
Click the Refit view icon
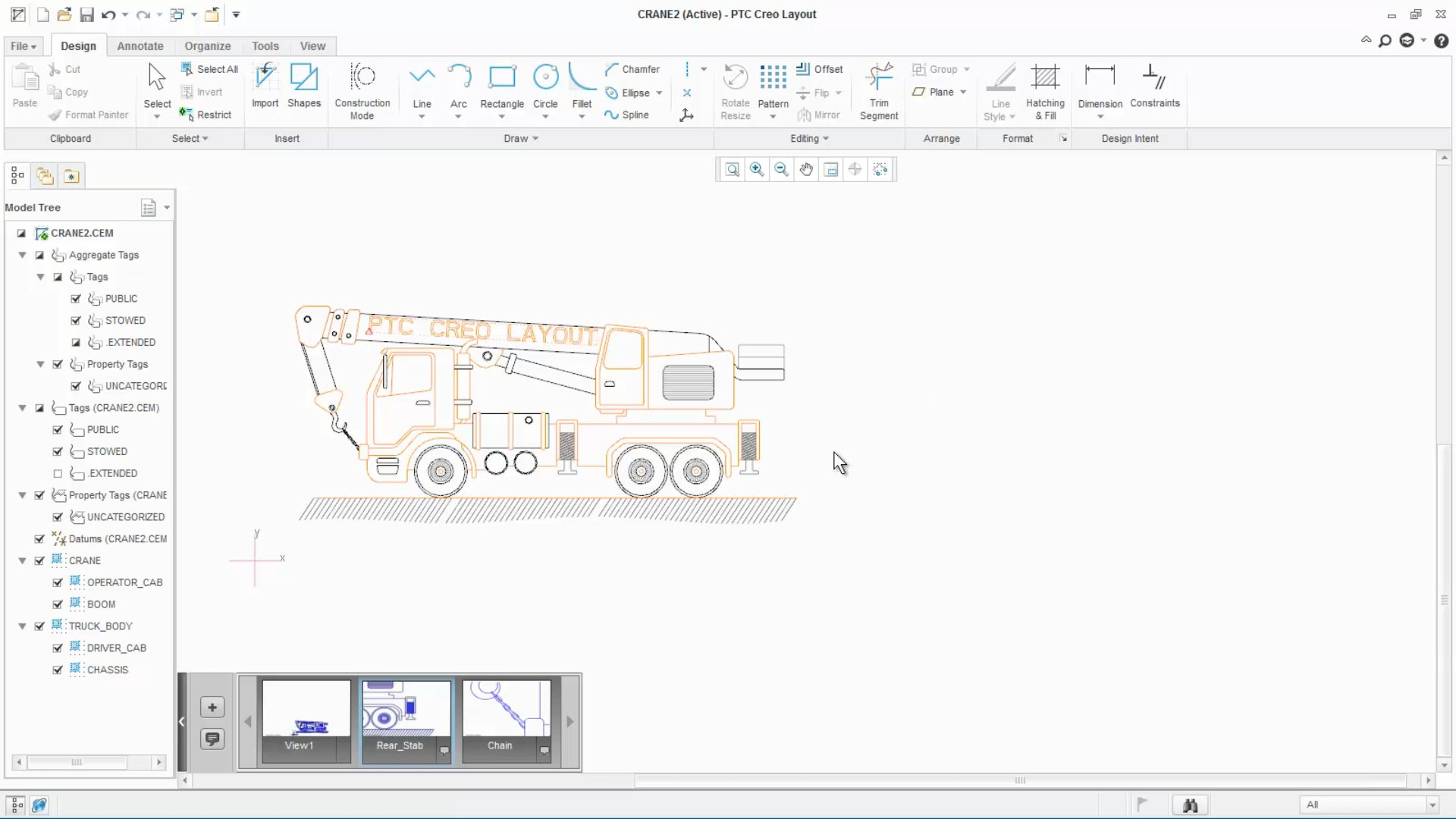[732, 169]
